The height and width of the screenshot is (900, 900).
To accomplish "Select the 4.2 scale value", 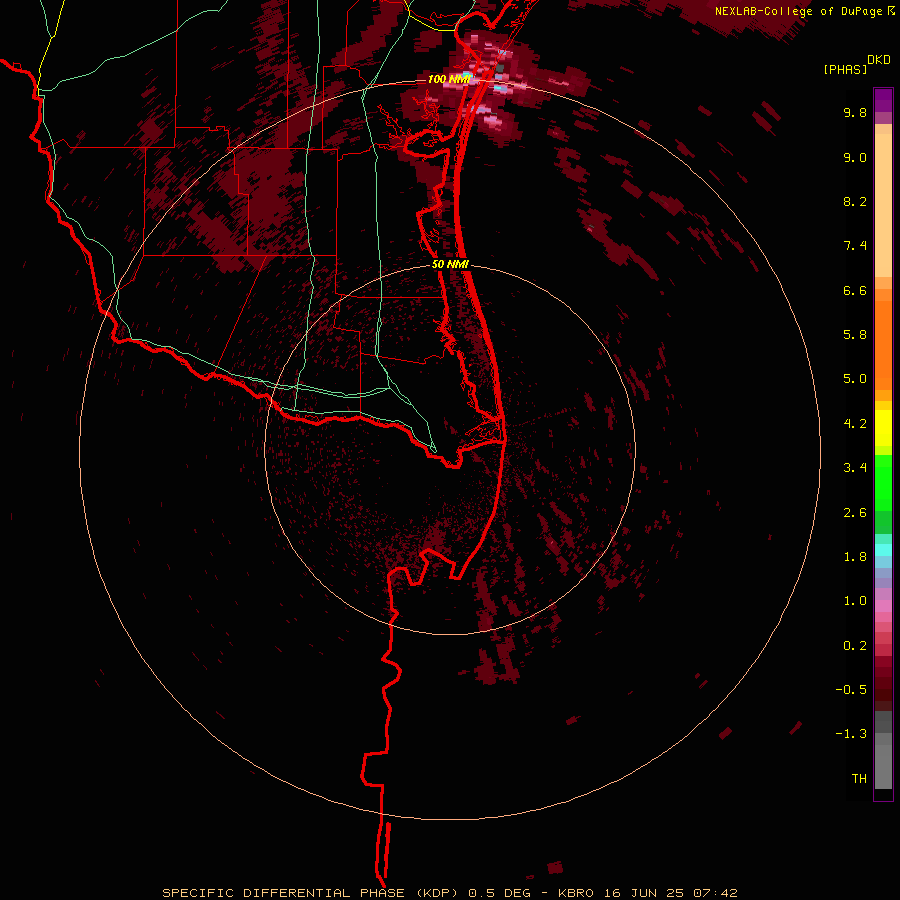I will point(855,424).
